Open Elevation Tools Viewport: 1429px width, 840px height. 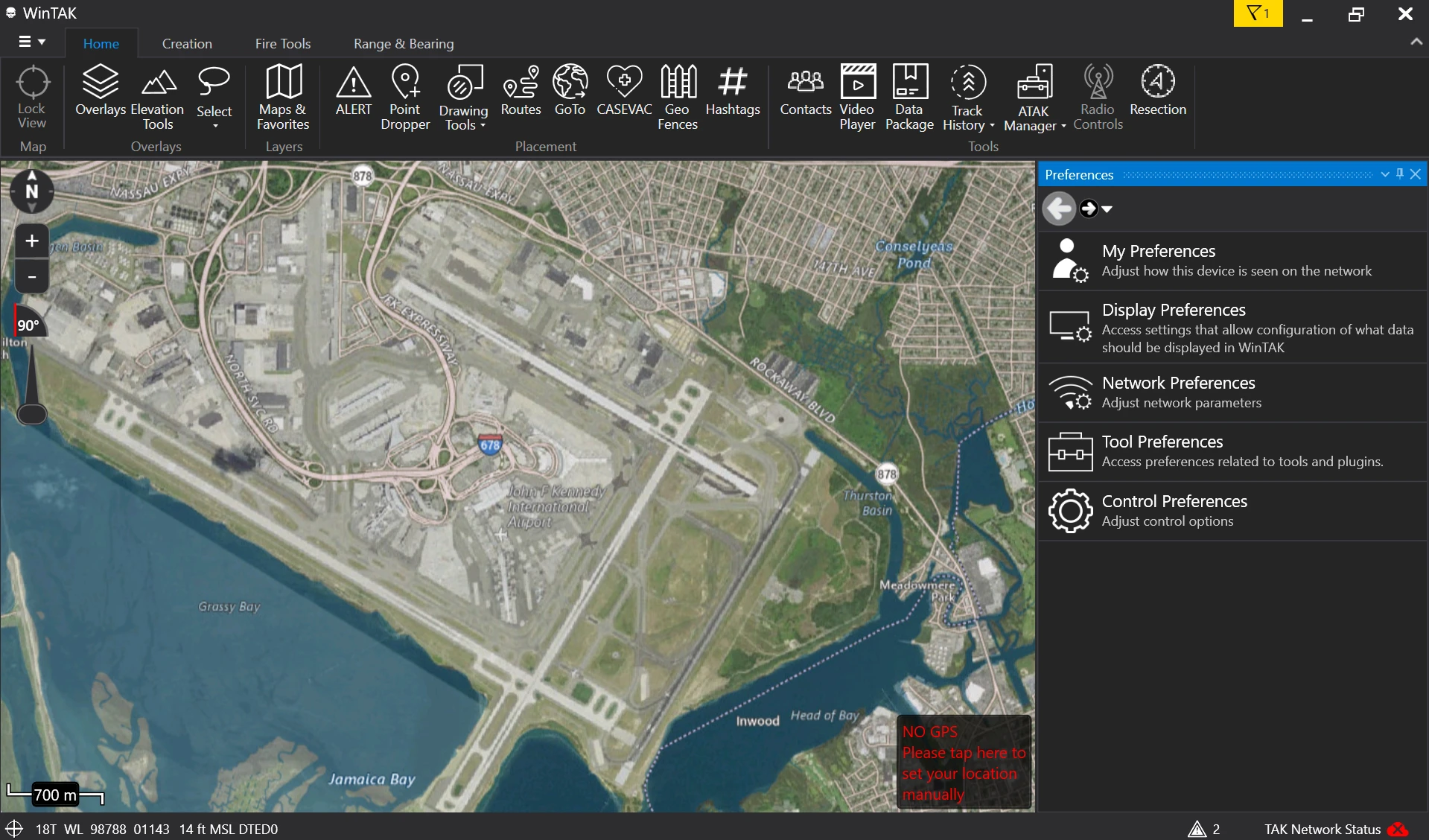(157, 98)
